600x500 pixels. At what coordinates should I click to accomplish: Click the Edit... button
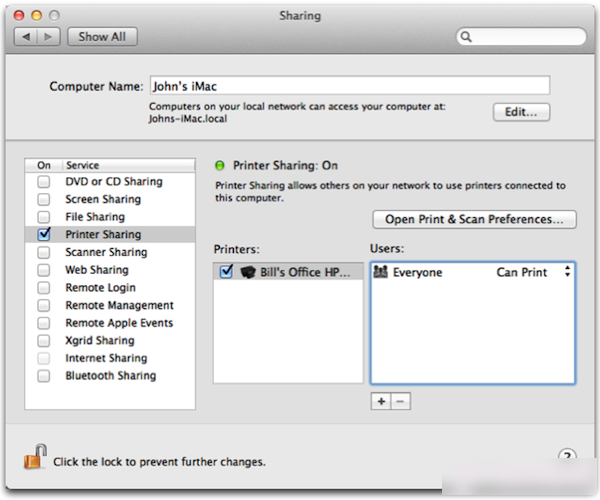click(521, 112)
